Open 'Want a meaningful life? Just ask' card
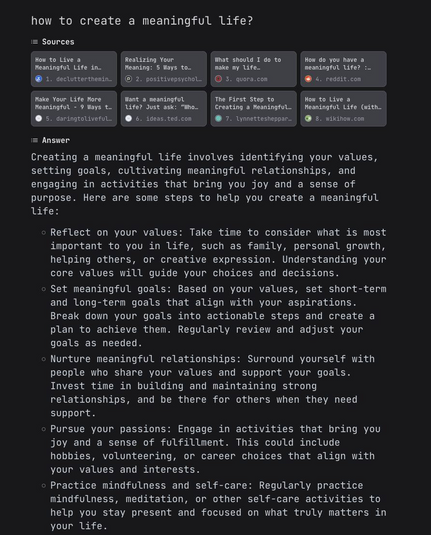 pyautogui.click(x=164, y=109)
